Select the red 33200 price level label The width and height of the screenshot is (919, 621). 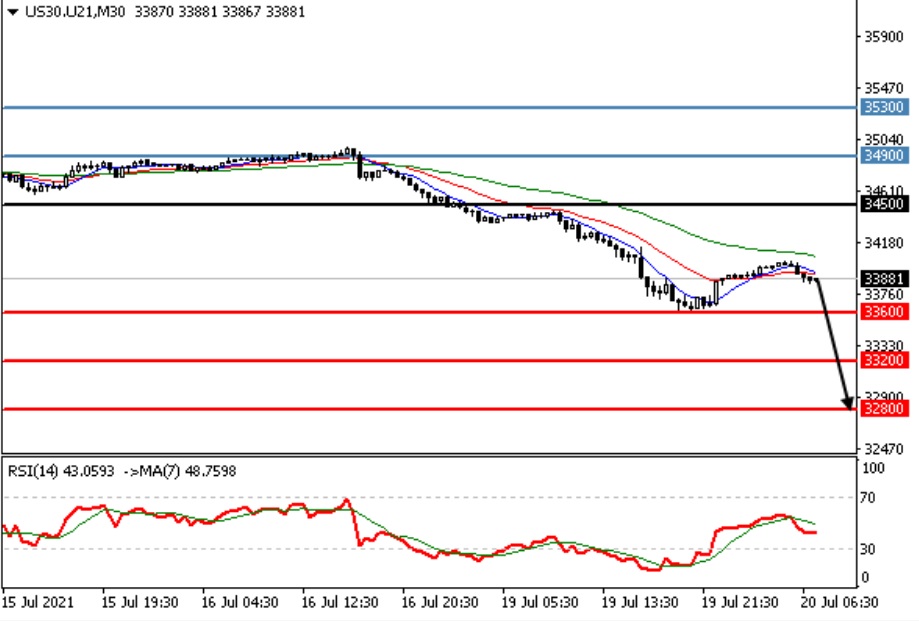884,360
